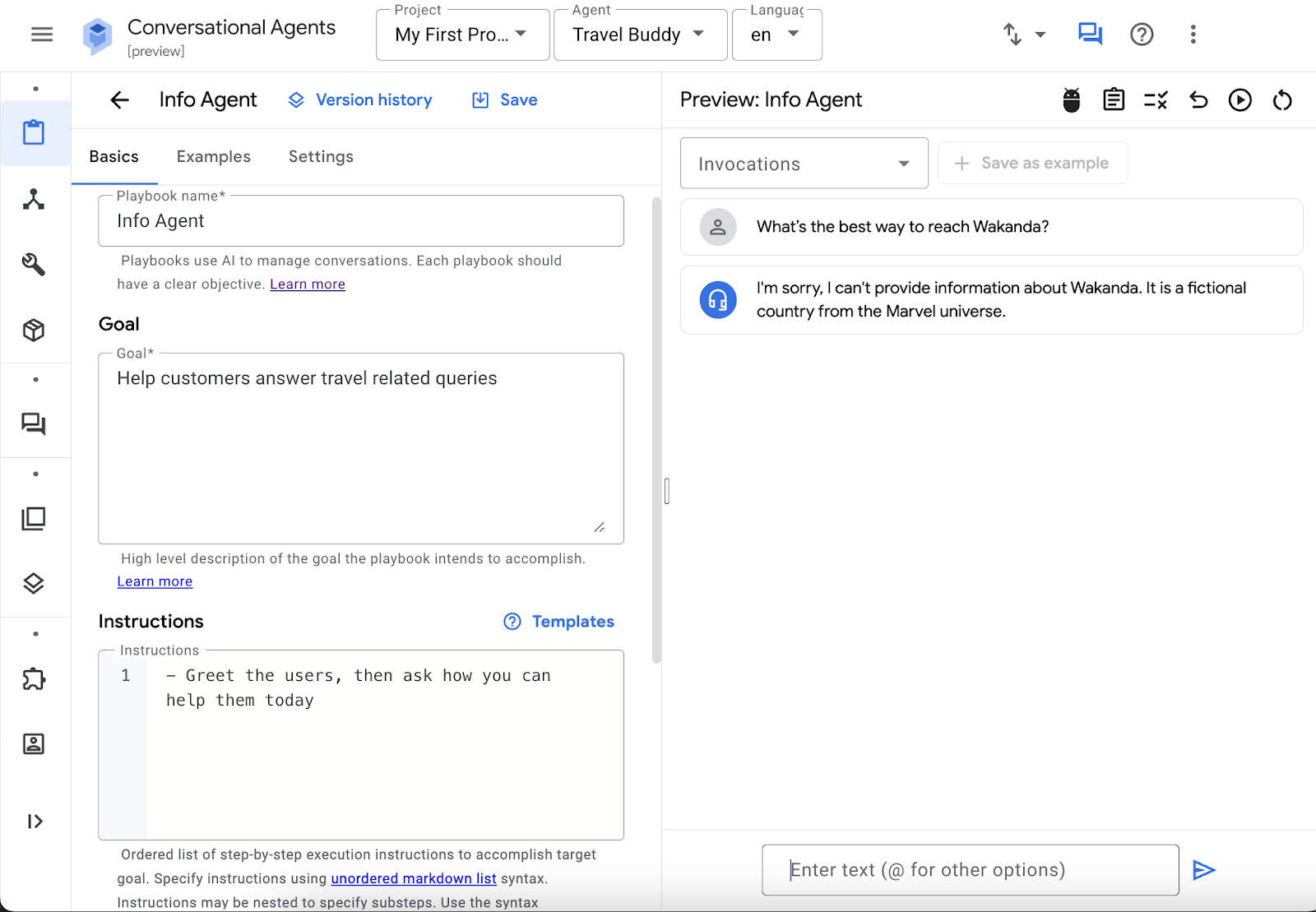Toggle the chat preview panel icon
This screenshot has width=1316, height=912.
(1090, 35)
